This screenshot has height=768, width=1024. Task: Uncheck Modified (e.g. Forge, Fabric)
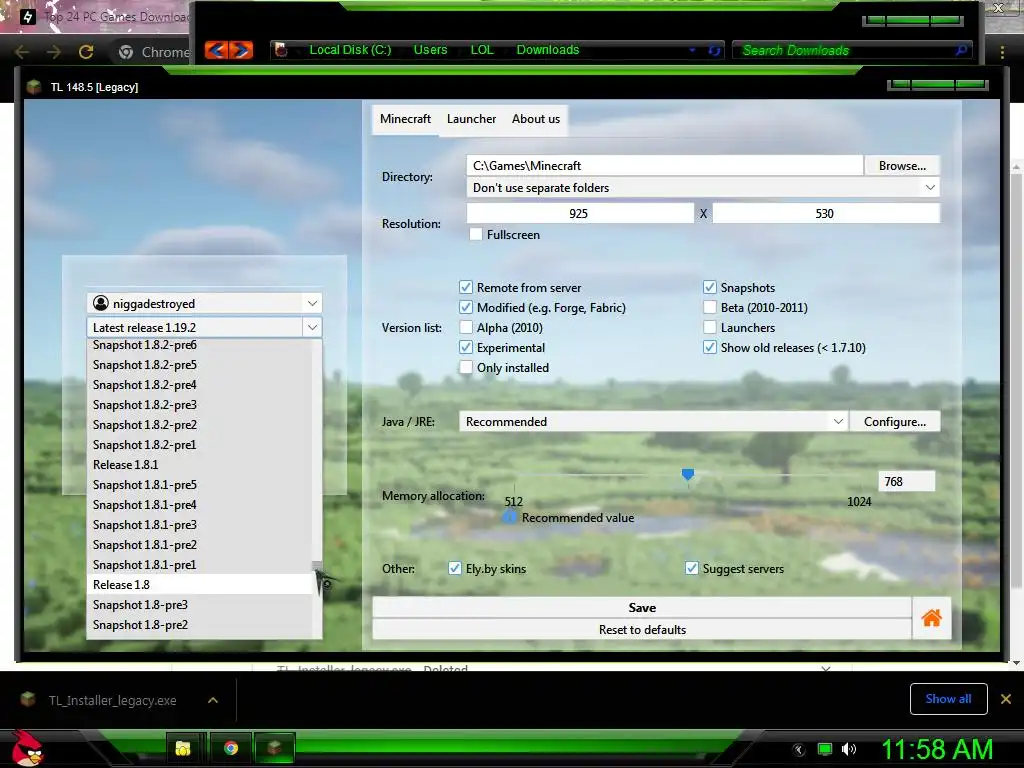[466, 307]
